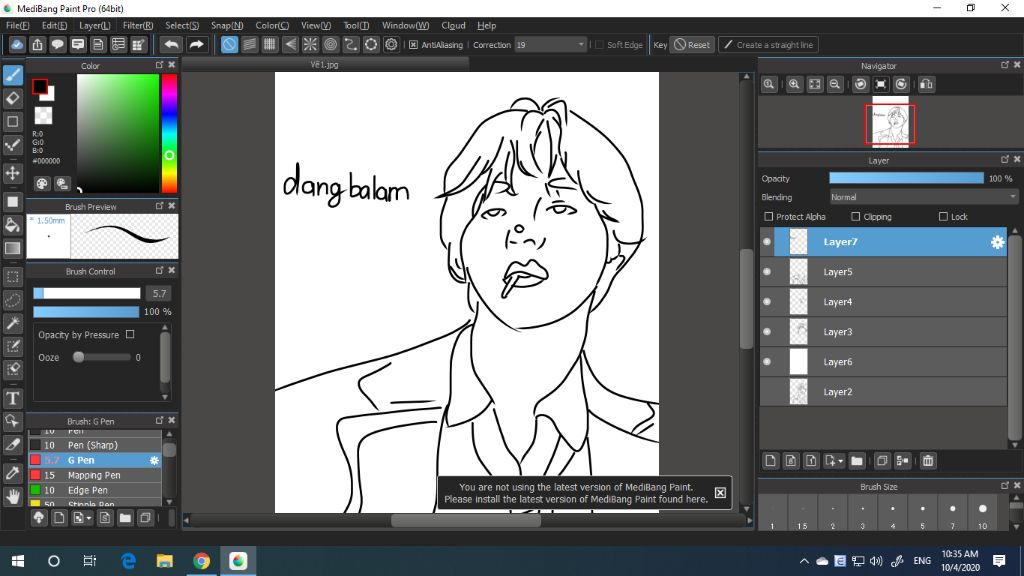Zoom out using the Navigator minus magnifier
The image size is (1024, 576).
835,84
